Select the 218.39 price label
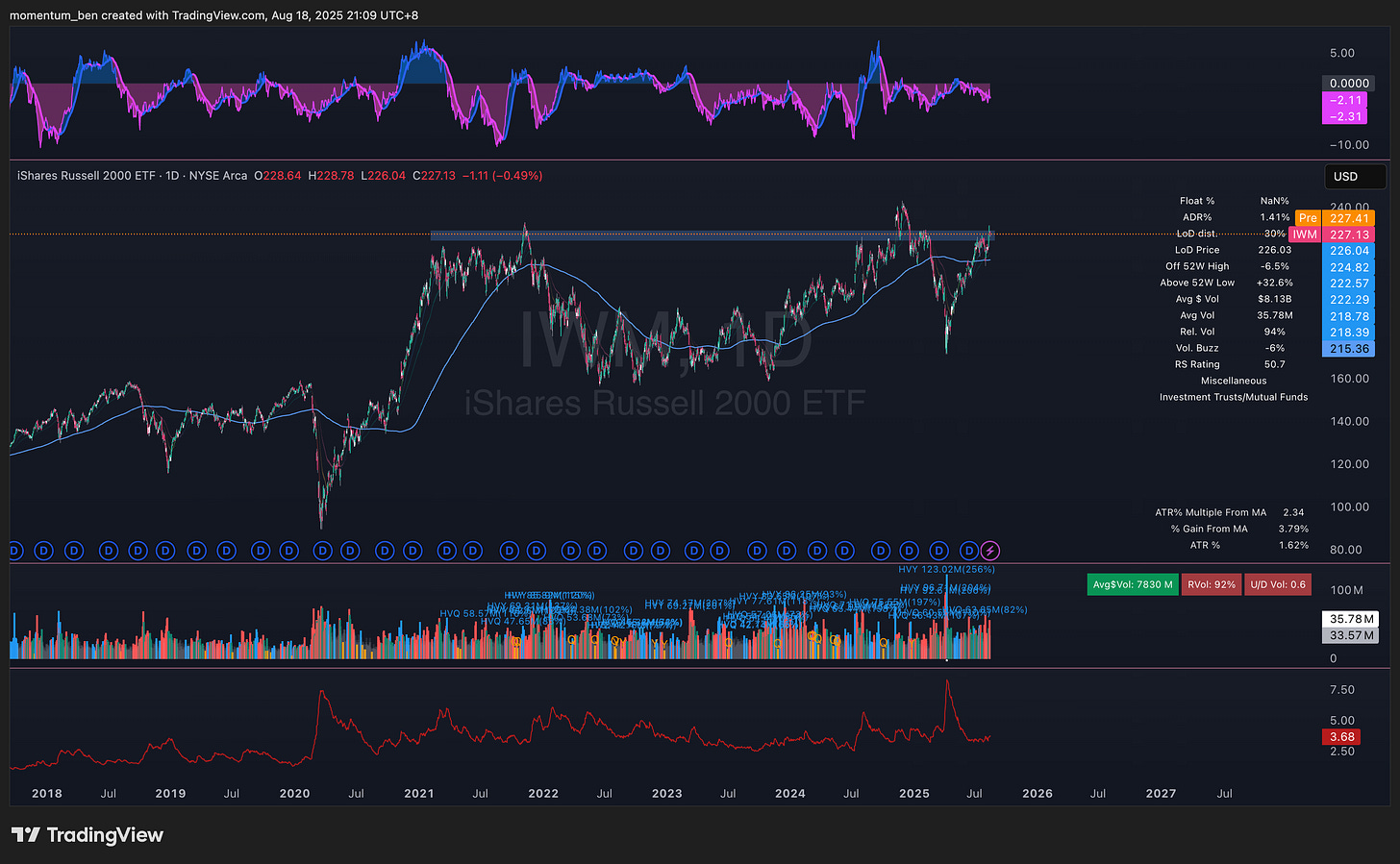This screenshot has height=864, width=1400. pyautogui.click(x=1349, y=333)
